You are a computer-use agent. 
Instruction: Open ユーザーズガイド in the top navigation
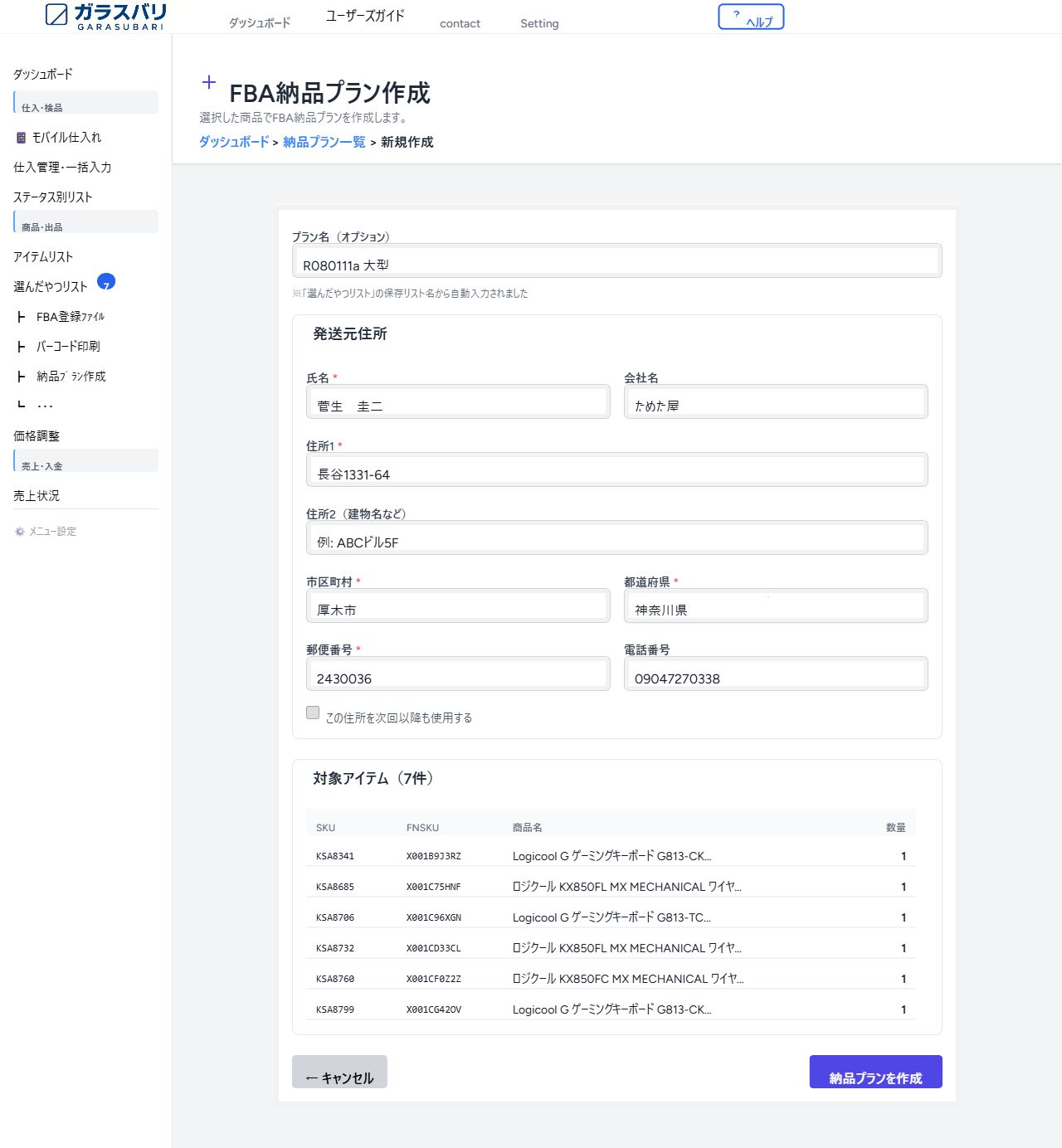(365, 16)
